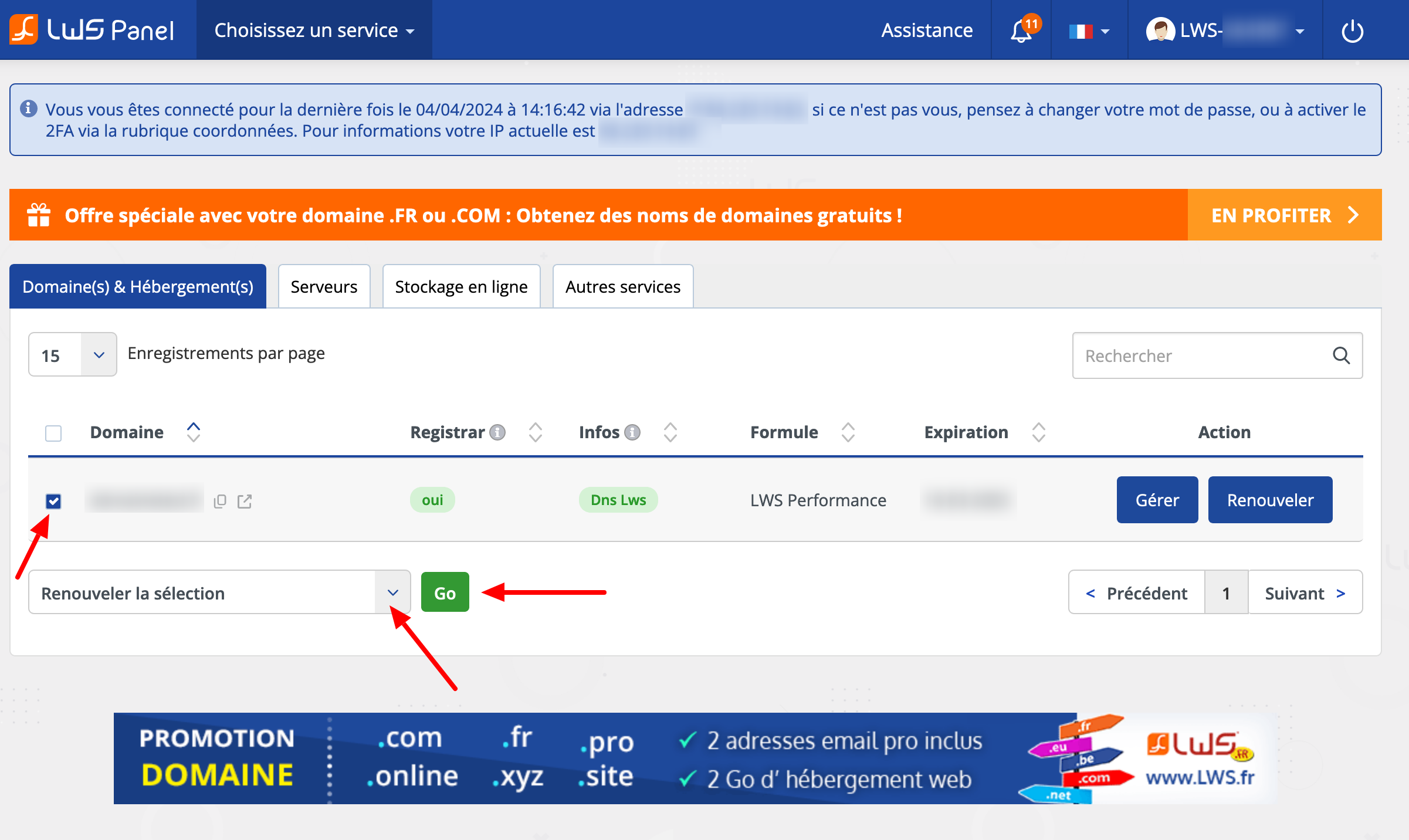Click the power logout icon
Image resolution: width=1409 pixels, height=840 pixels.
coord(1353,31)
